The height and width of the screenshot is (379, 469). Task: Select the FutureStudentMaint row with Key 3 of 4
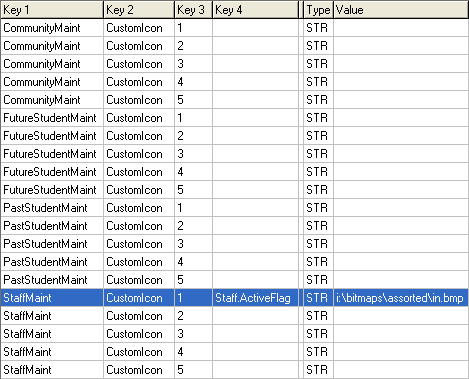click(x=234, y=172)
